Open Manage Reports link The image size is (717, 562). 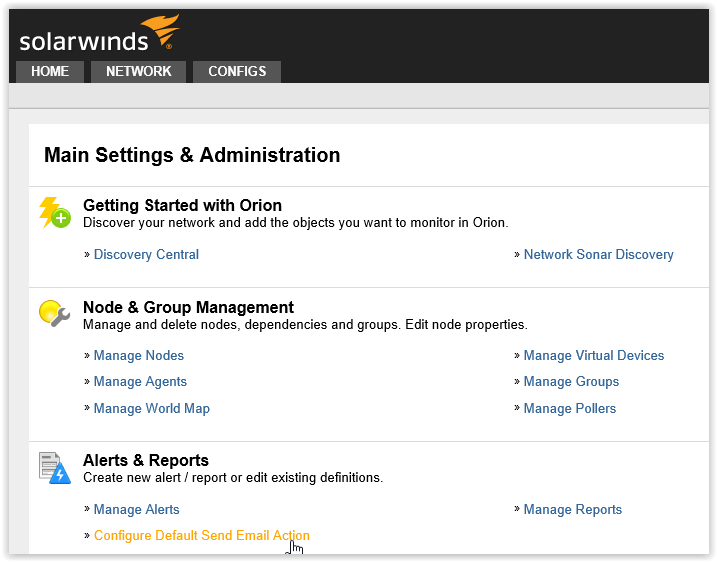point(573,509)
